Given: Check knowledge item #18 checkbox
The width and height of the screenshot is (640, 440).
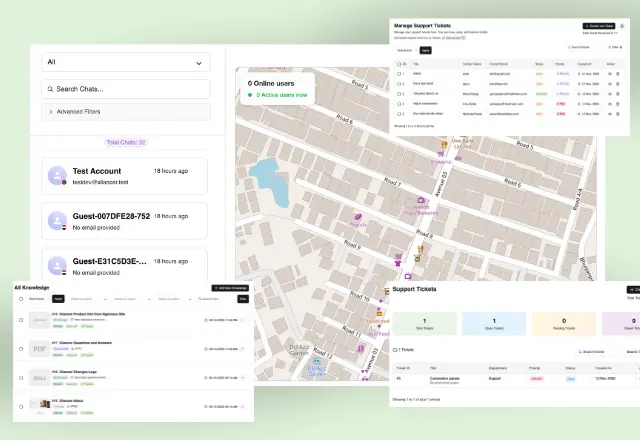Looking at the screenshot, I should (21, 320).
